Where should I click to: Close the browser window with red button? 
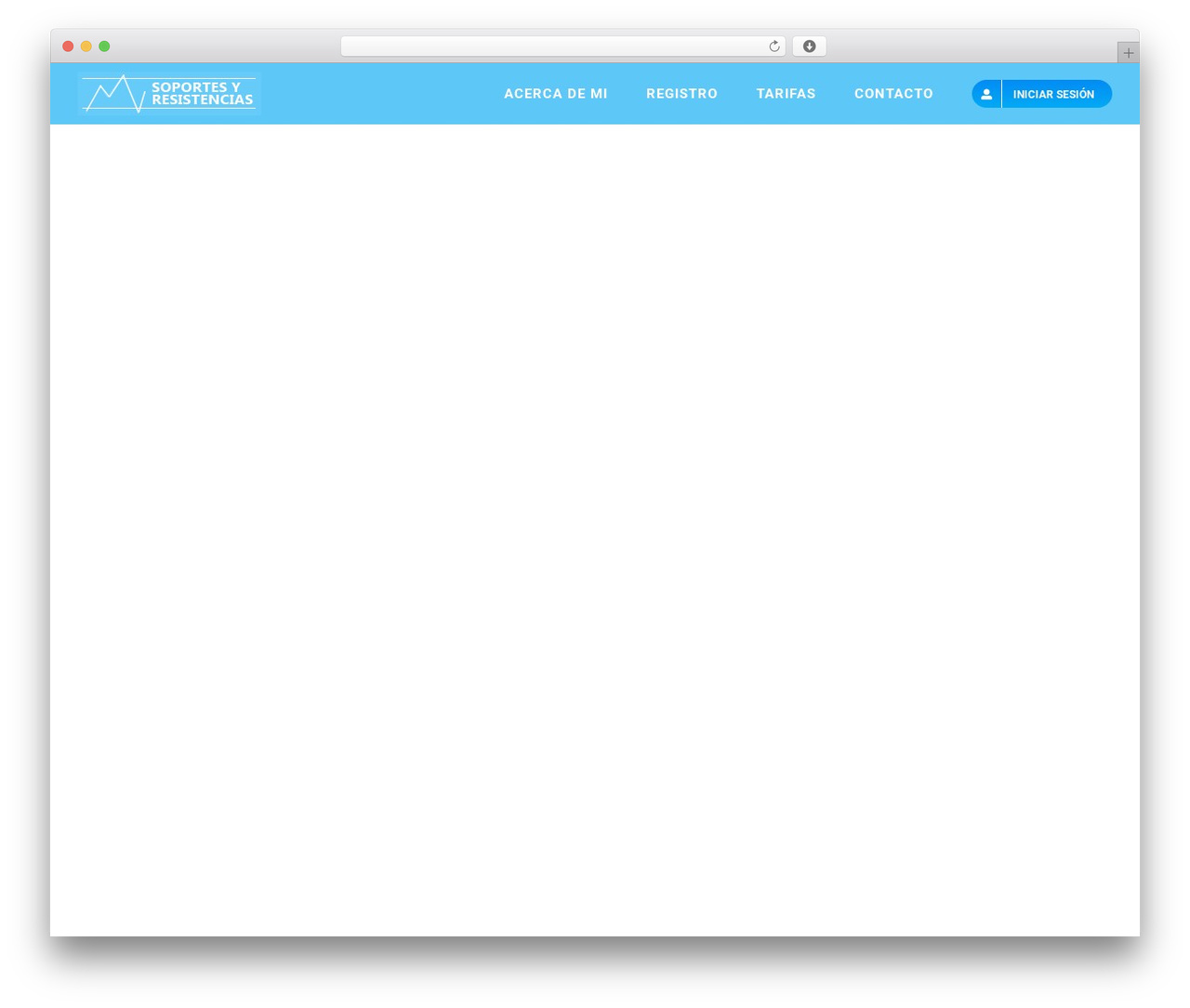pos(68,46)
